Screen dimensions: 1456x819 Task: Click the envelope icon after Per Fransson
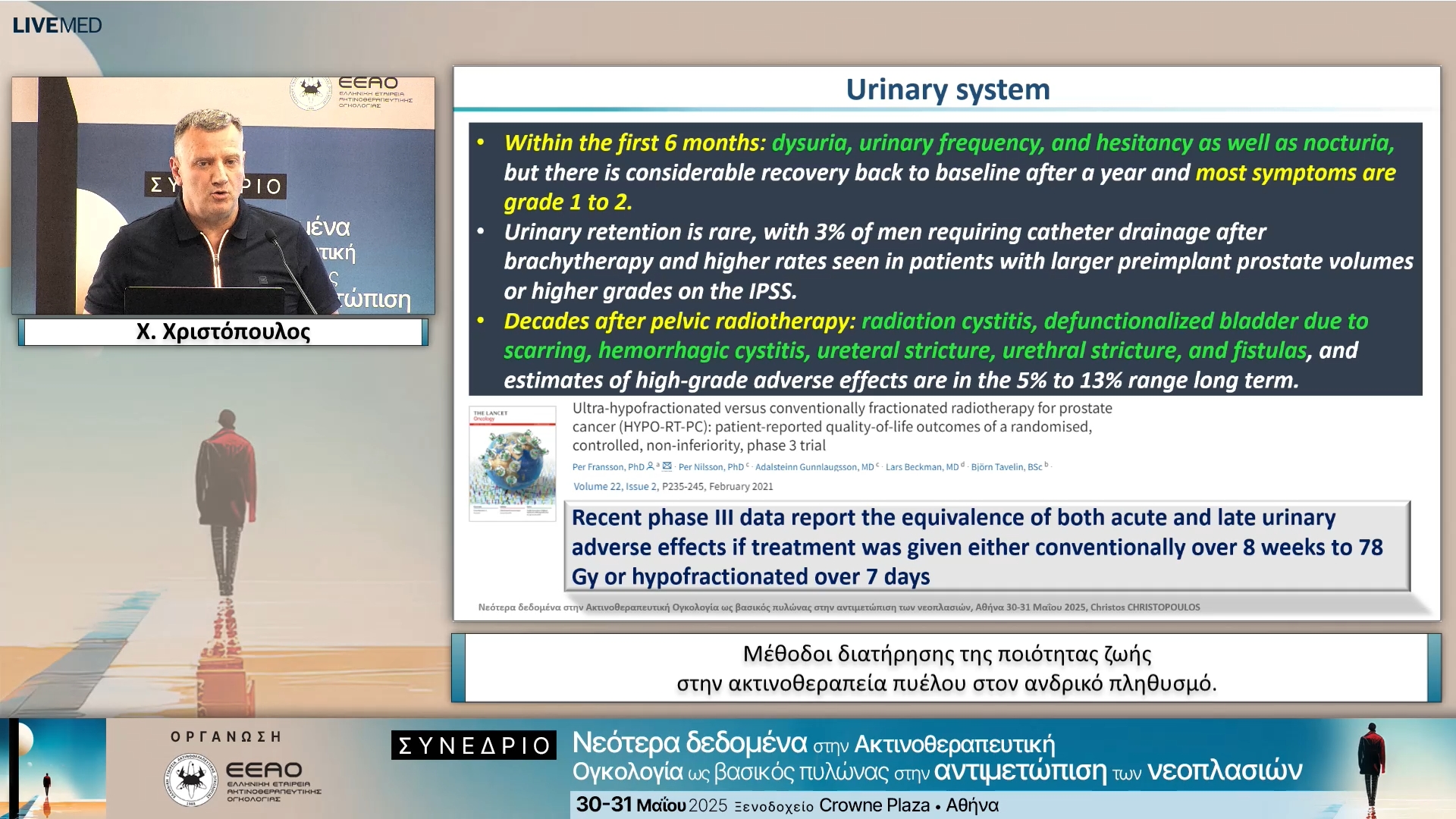pyautogui.click(x=667, y=466)
